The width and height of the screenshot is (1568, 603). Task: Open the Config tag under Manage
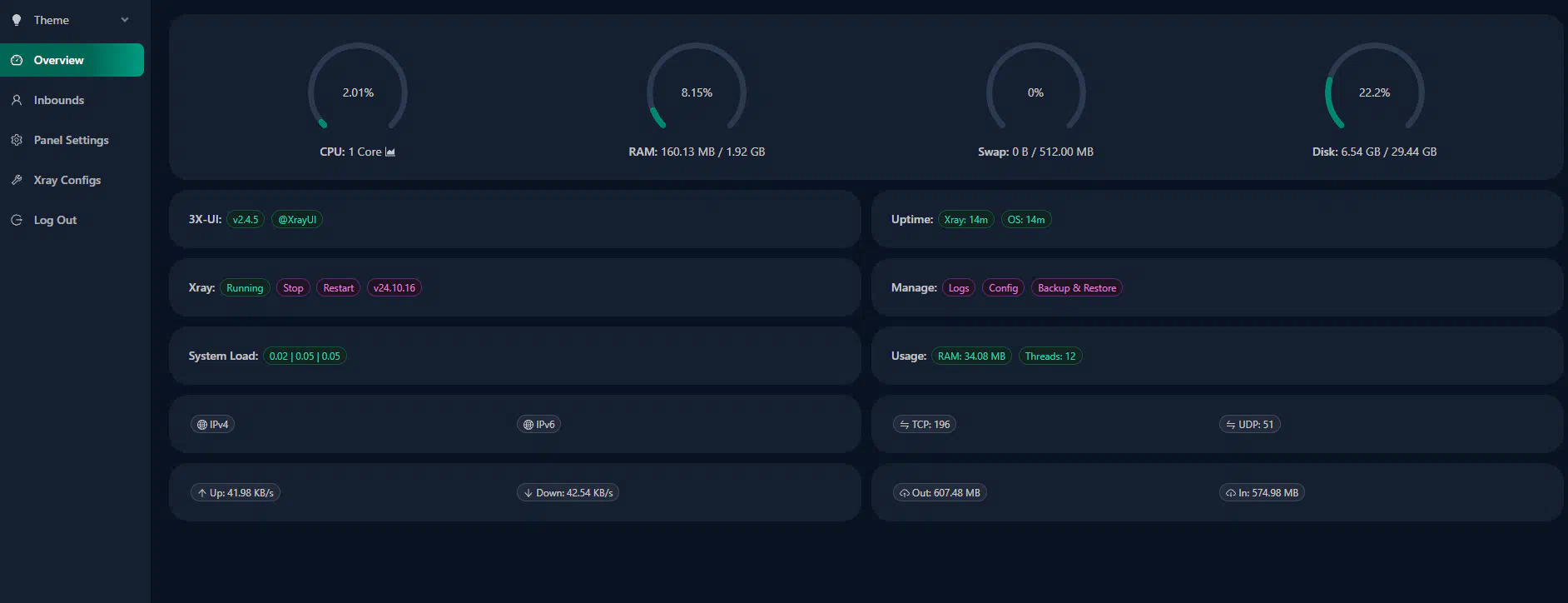(1004, 287)
